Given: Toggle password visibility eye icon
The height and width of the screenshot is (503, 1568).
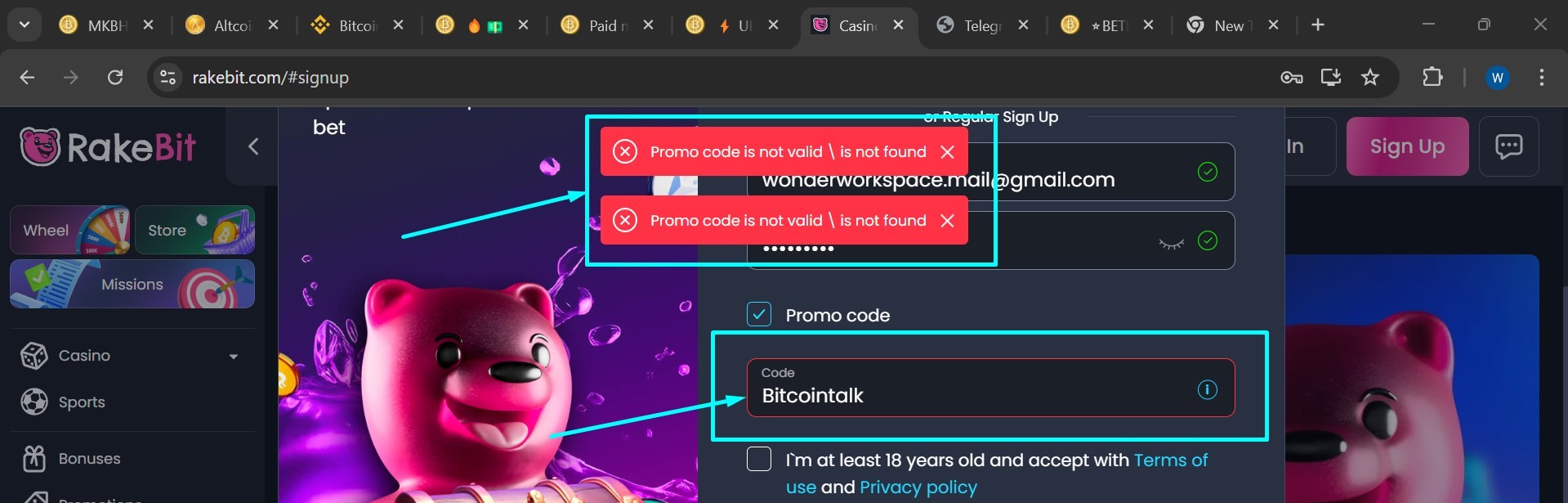Looking at the screenshot, I should click(x=1171, y=243).
